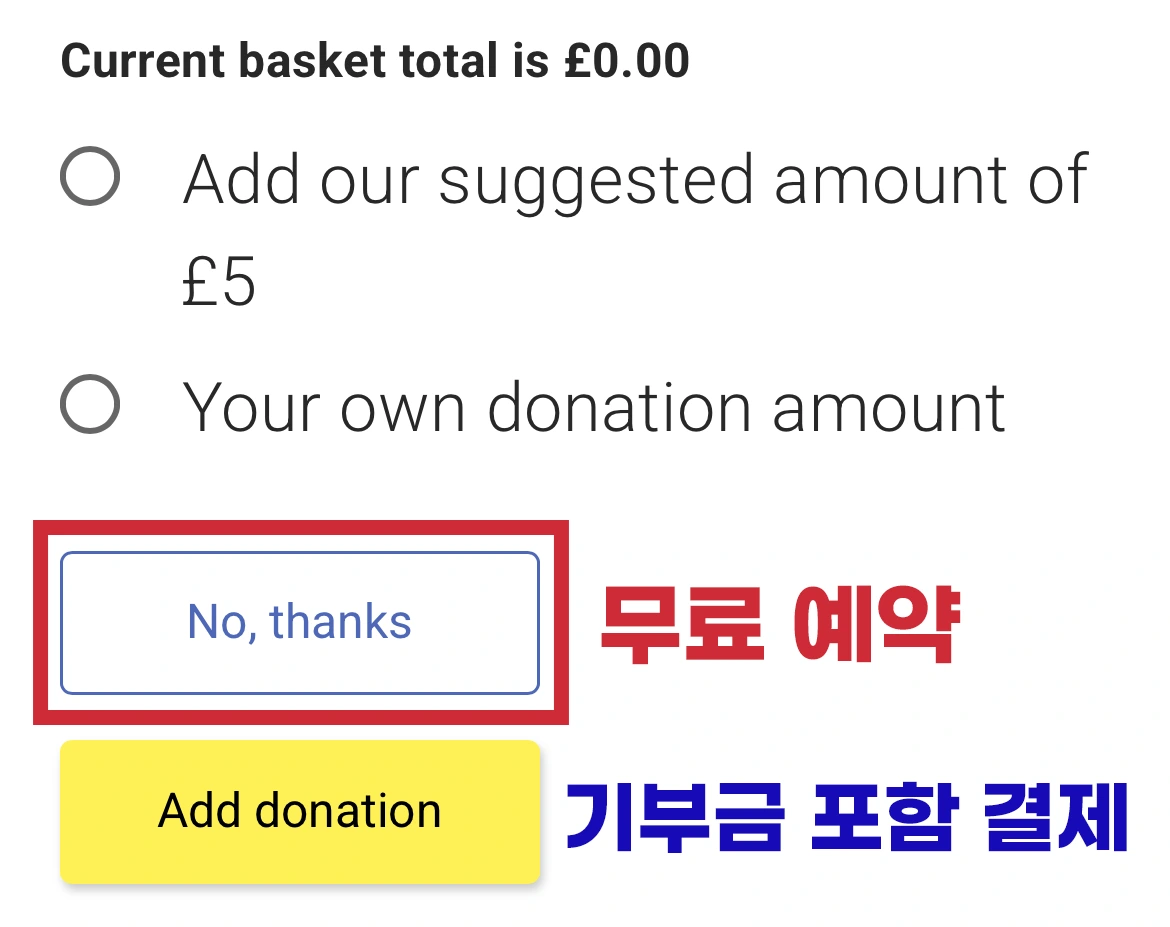Image resolution: width=1170 pixels, height=927 pixels.
Task: Choose the 'Your own donation amount' radio button
Action: click(x=90, y=404)
